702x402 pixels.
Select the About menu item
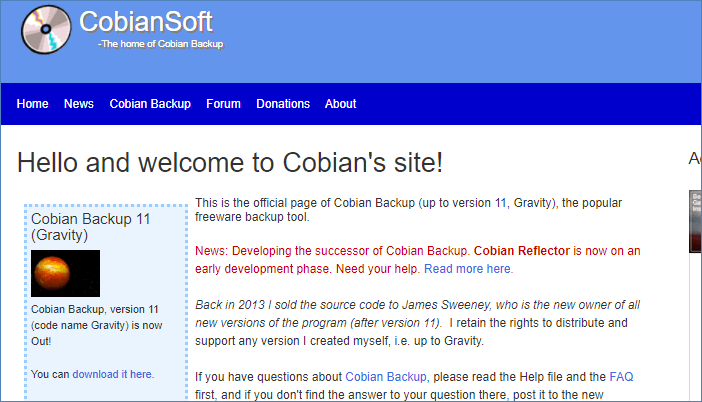(340, 104)
